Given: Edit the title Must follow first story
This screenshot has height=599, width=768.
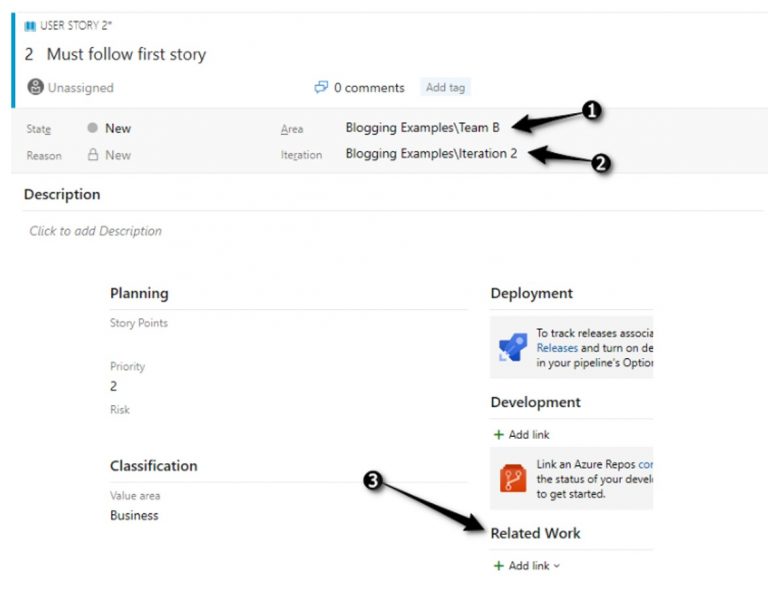Looking at the screenshot, I should pos(126,54).
